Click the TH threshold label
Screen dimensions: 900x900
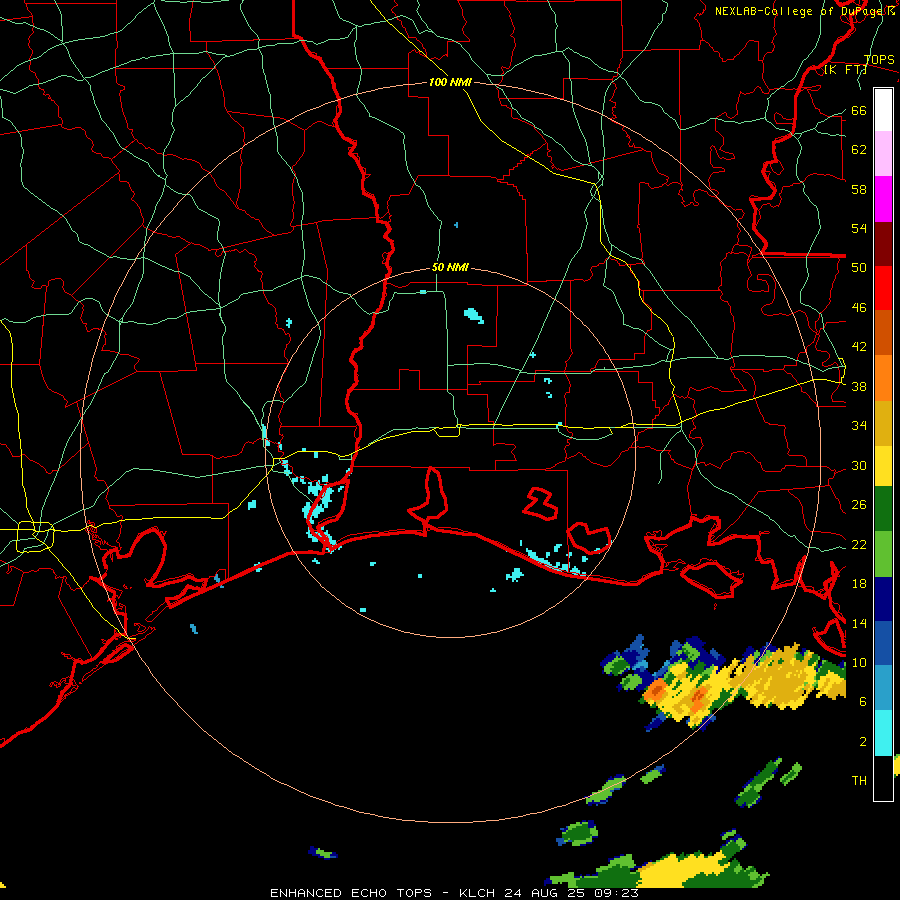click(859, 780)
